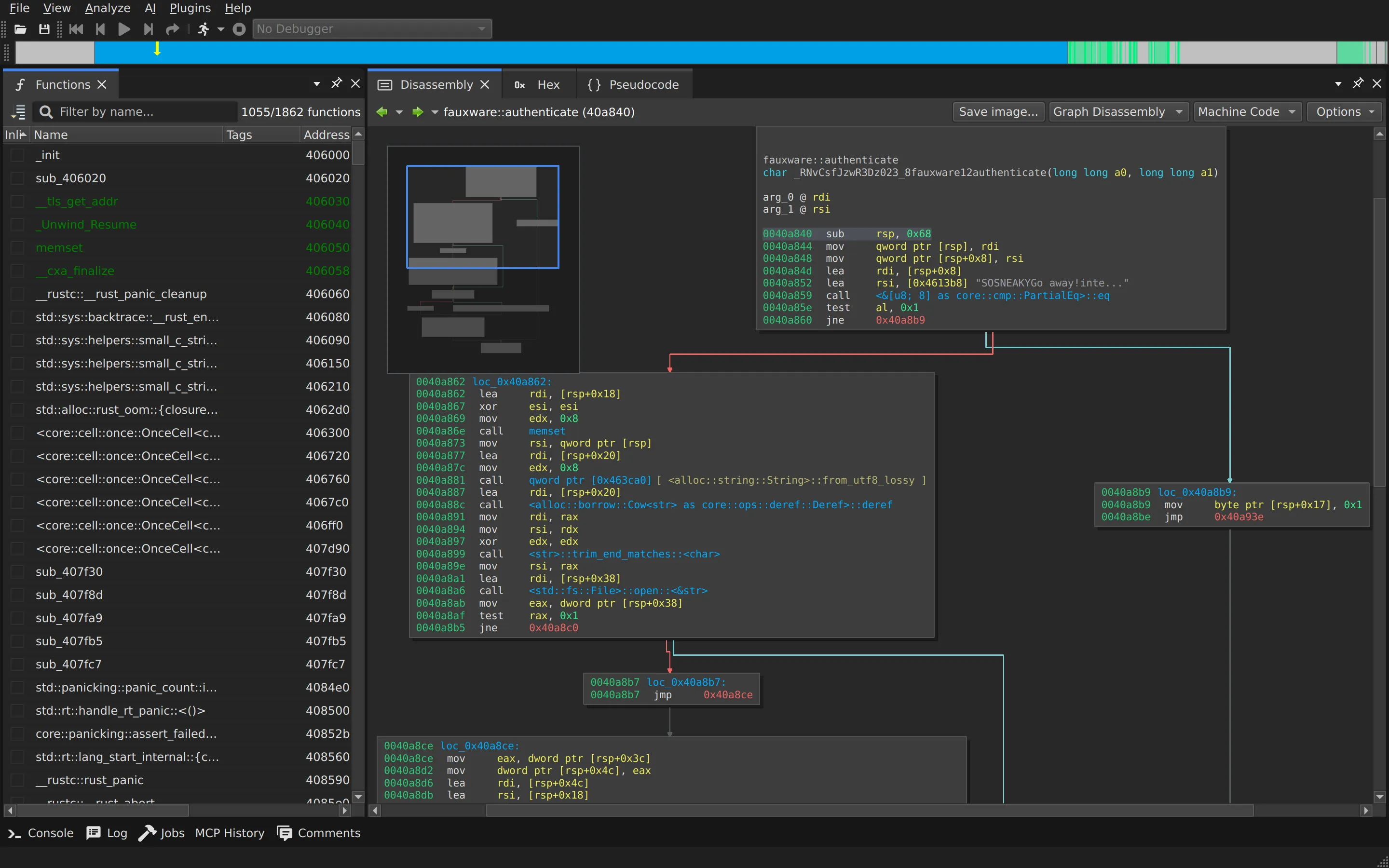Close the Functions tab
The height and width of the screenshot is (868, 1389).
[x=102, y=84]
